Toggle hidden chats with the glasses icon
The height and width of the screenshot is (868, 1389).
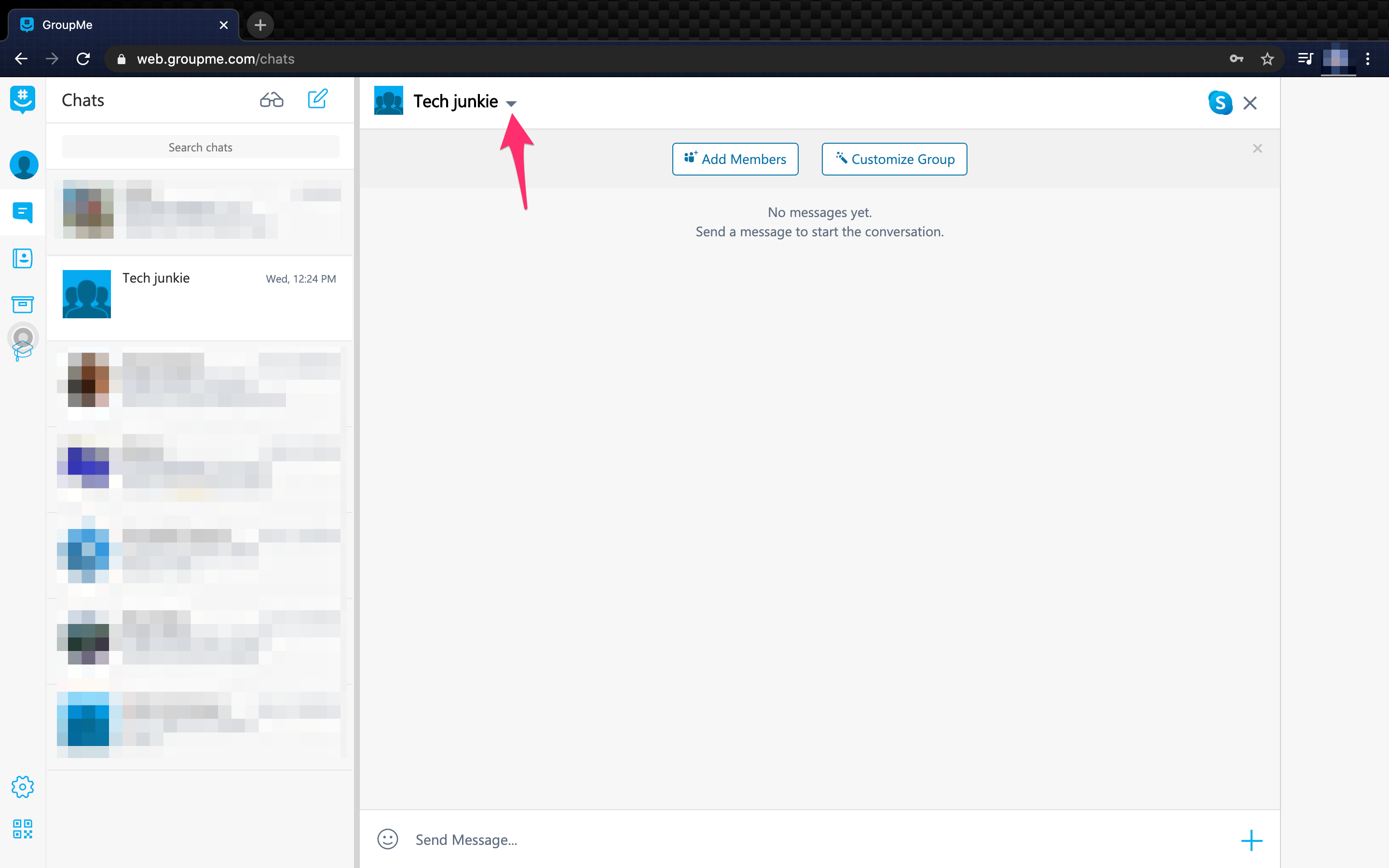[x=271, y=99]
